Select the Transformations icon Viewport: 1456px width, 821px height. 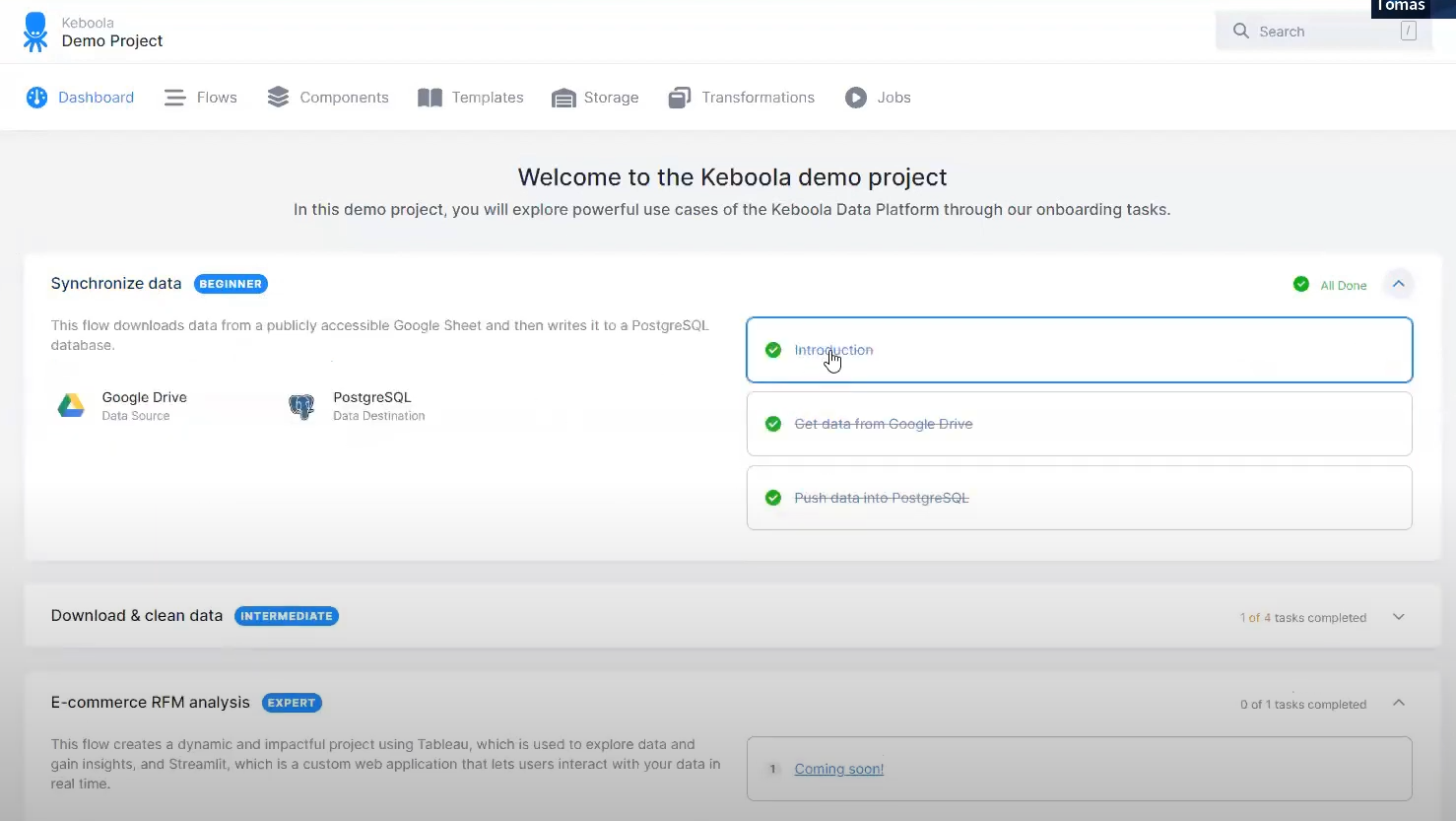point(679,98)
